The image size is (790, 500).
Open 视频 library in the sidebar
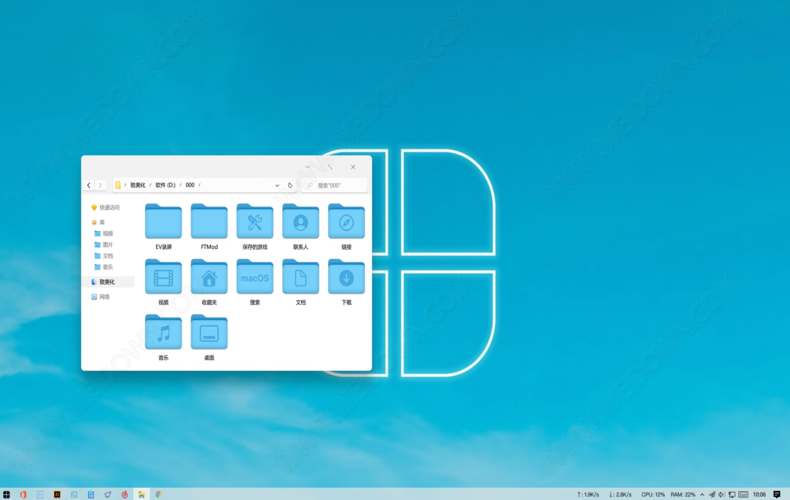click(x=104, y=233)
